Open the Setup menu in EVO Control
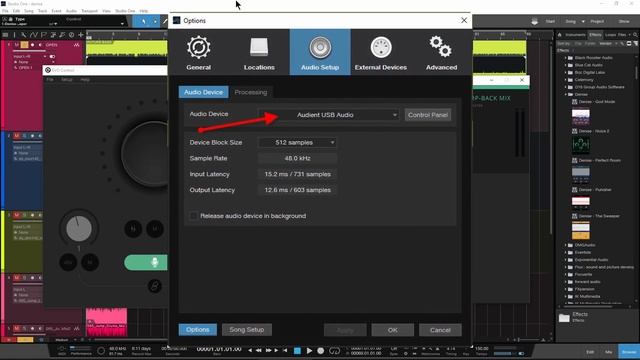 [x=67, y=80]
